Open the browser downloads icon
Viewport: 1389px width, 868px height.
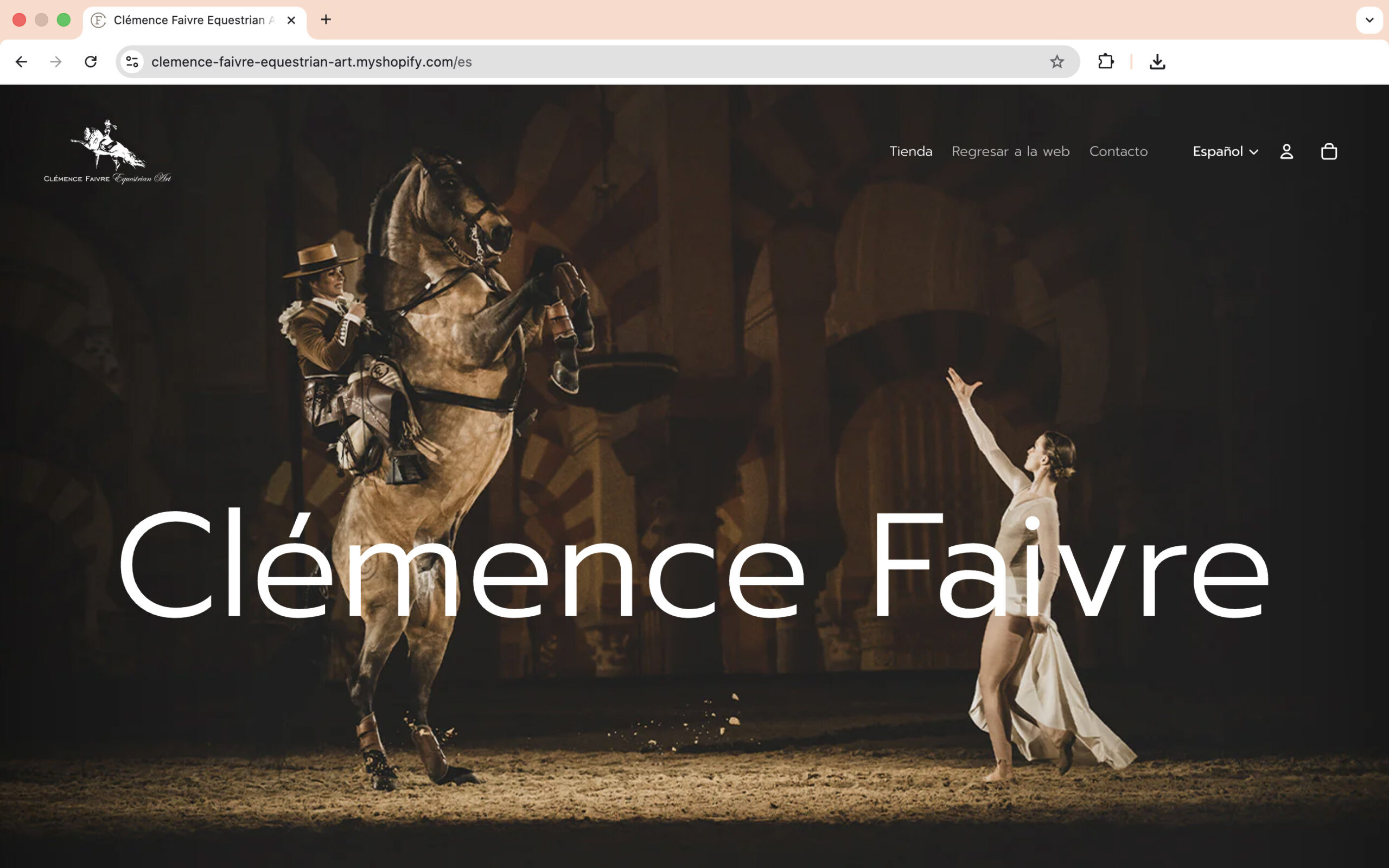(x=1157, y=61)
